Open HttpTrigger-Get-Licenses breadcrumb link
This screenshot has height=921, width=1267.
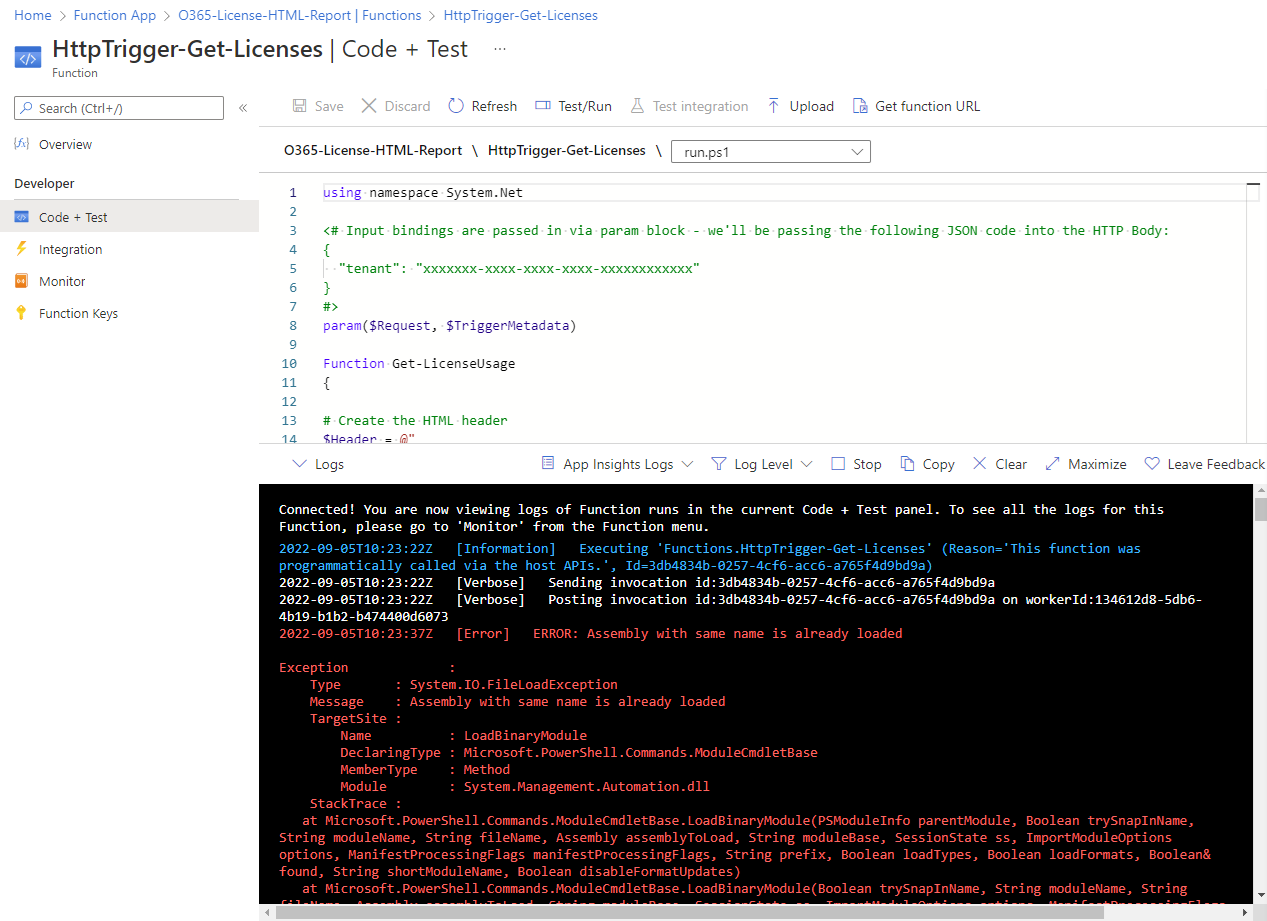tap(521, 15)
